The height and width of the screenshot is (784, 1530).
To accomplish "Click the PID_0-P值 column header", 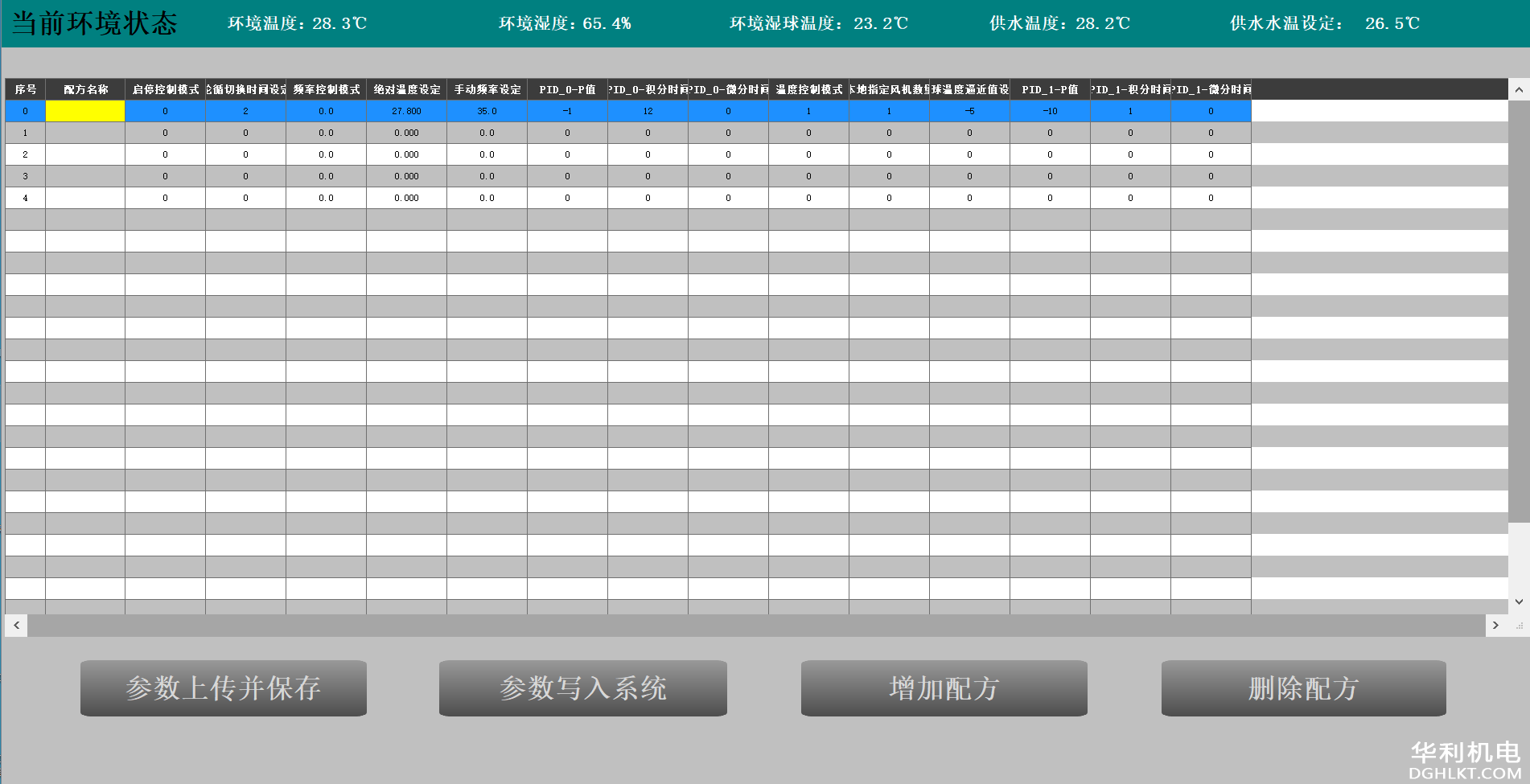I will coord(568,89).
